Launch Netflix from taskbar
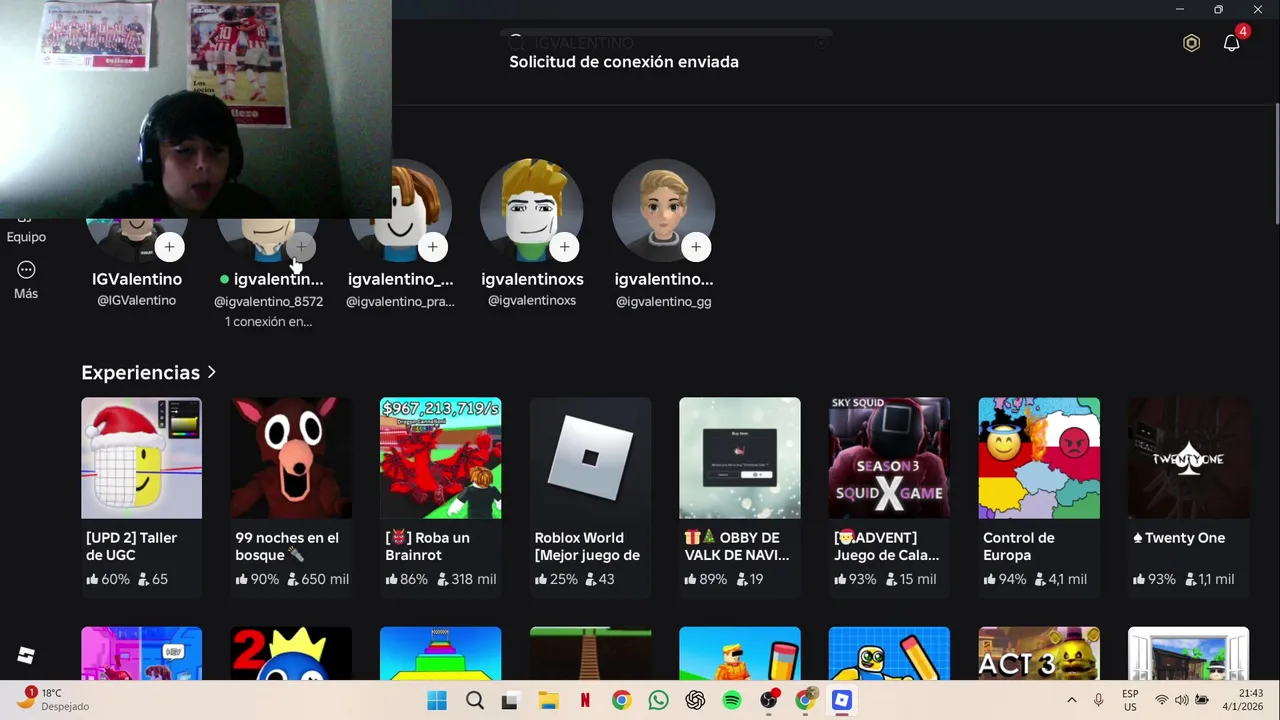1280x720 pixels. tap(585, 700)
